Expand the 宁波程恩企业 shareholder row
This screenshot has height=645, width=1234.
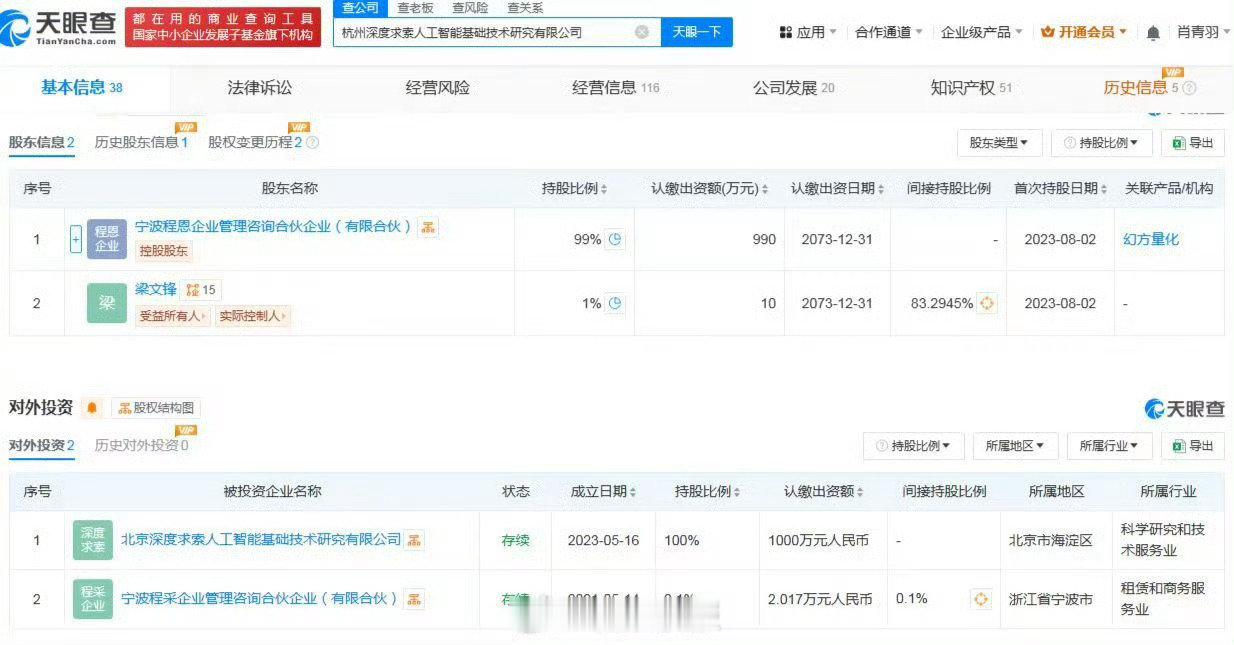click(76, 239)
